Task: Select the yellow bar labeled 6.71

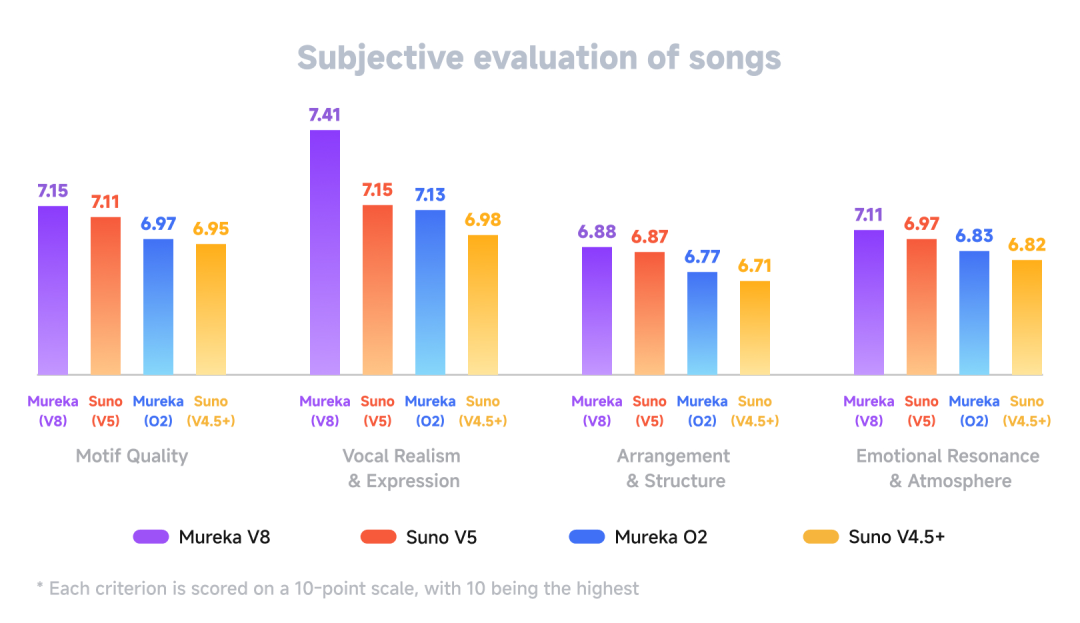Action: [755, 328]
